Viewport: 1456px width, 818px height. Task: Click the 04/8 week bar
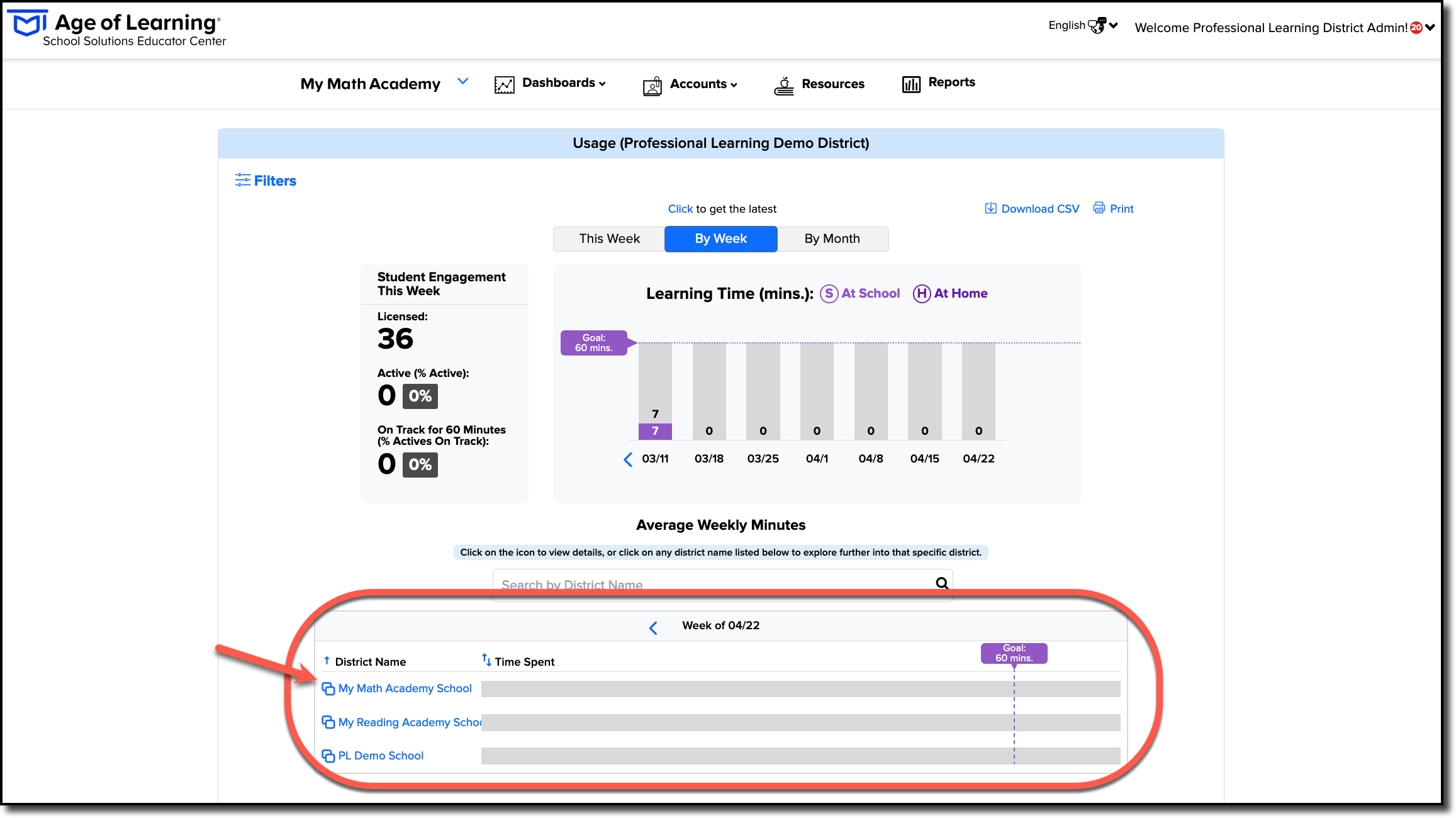coord(871,391)
